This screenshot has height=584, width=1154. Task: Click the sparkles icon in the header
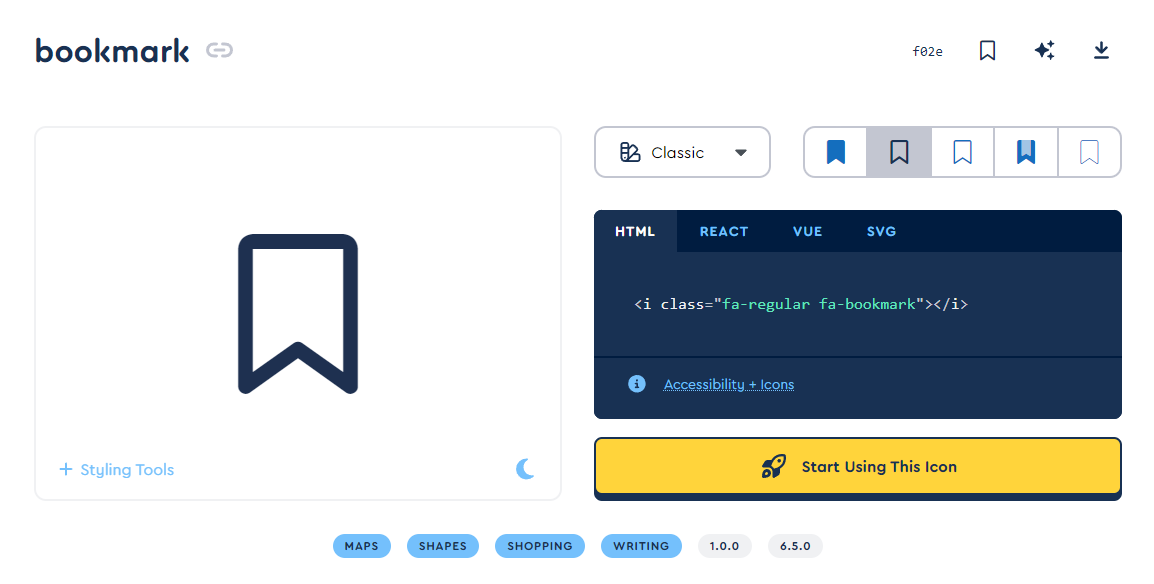pyautogui.click(x=1044, y=50)
